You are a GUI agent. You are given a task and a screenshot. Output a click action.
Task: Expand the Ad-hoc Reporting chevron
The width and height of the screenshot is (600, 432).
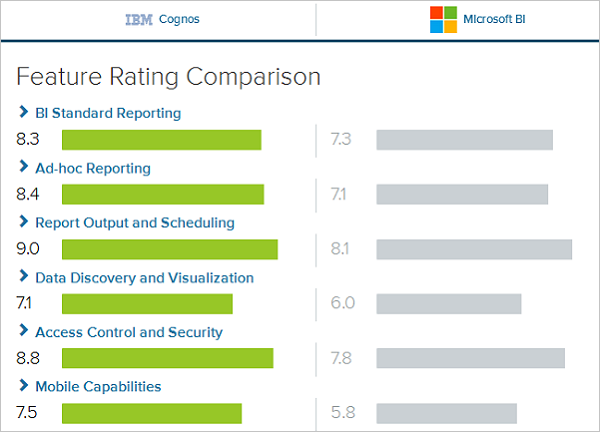click(x=24, y=168)
